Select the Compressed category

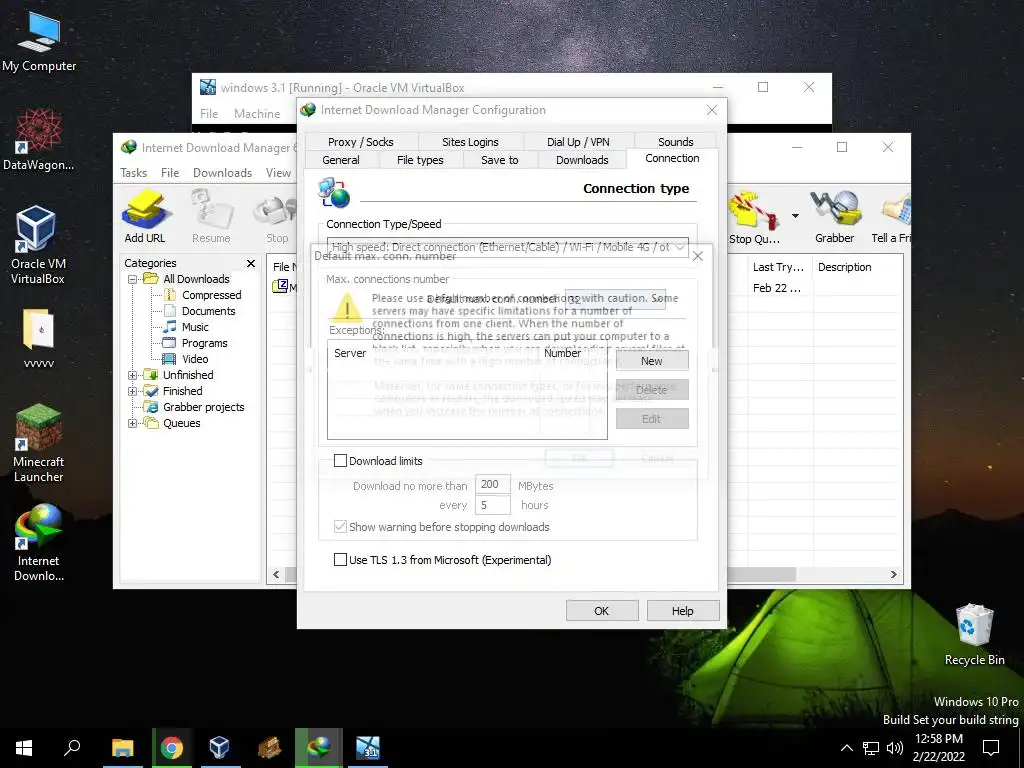[203, 295]
